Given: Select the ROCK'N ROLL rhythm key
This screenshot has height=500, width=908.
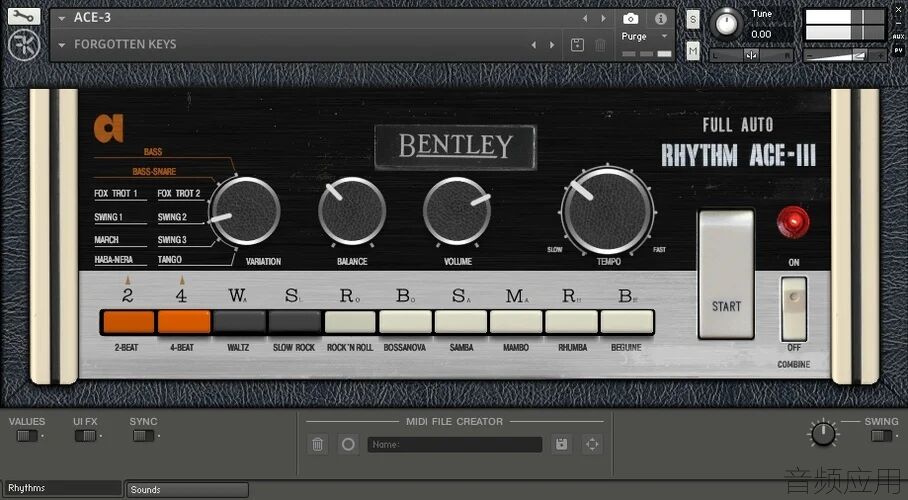Looking at the screenshot, I should point(350,322).
